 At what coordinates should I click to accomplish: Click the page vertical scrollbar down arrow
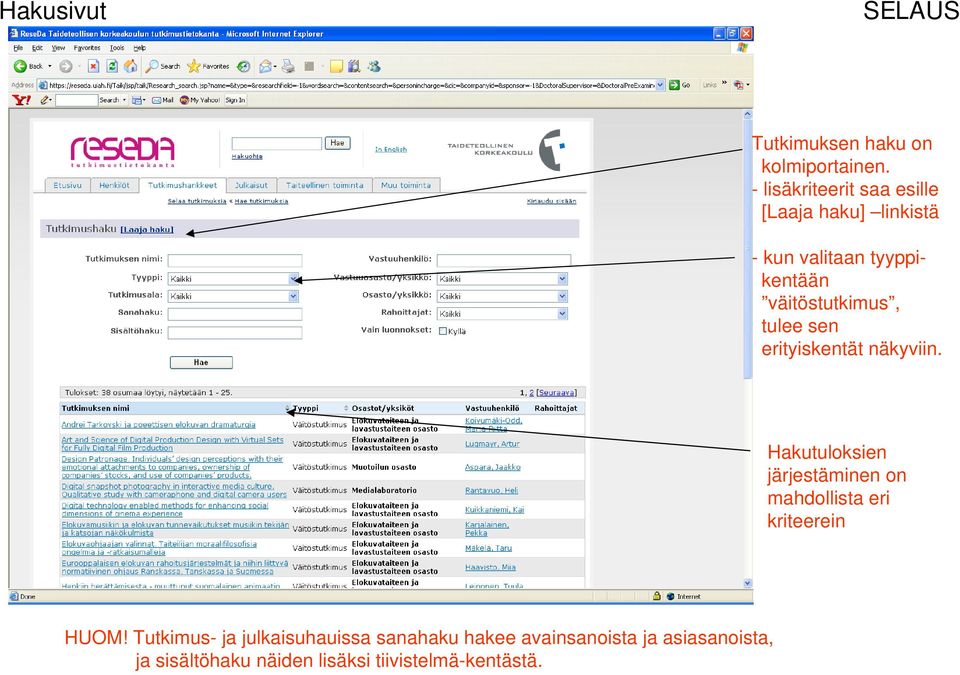click(x=747, y=583)
